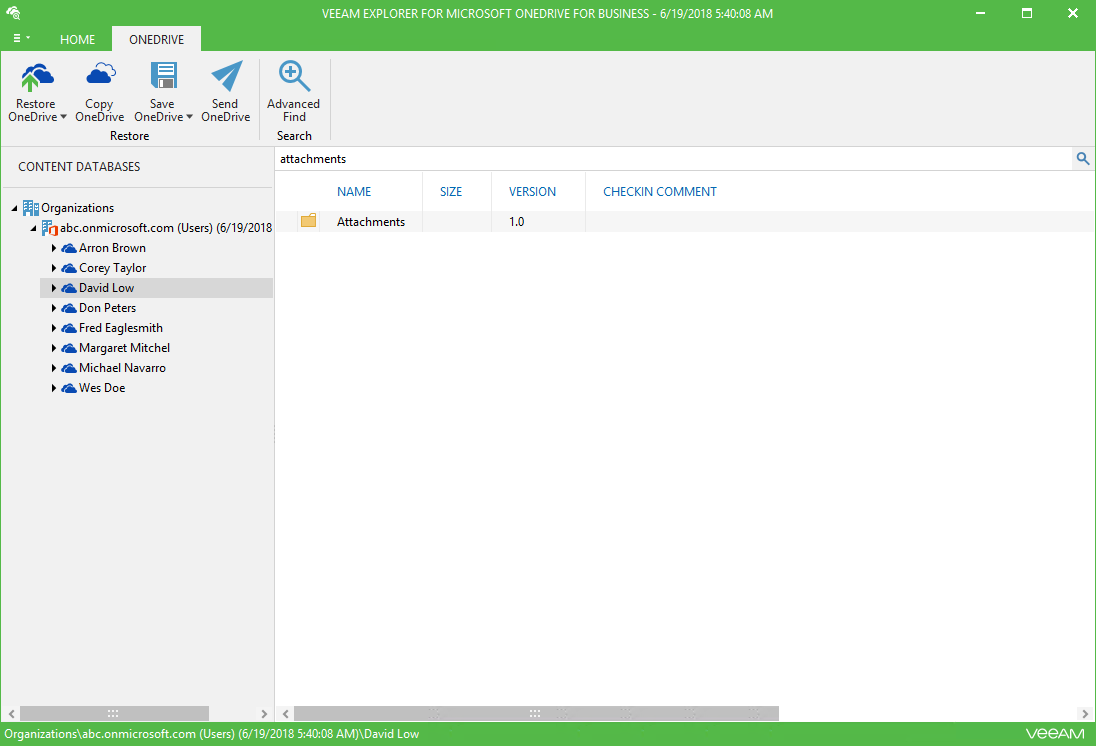Click Don Peters' OneDrive cloud icon
This screenshot has height=746, width=1096.
[68, 308]
